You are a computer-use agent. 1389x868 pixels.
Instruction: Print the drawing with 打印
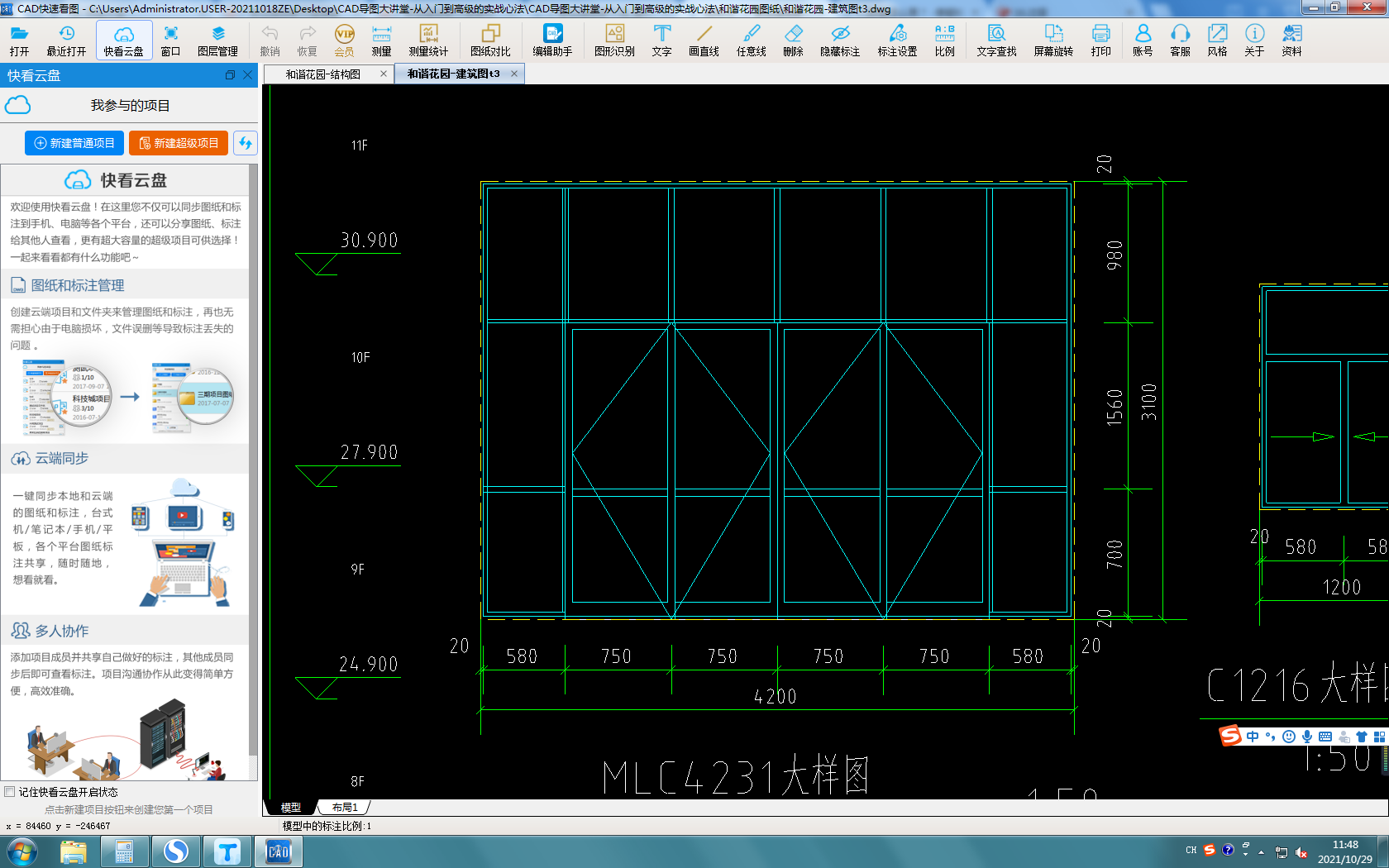1100,40
